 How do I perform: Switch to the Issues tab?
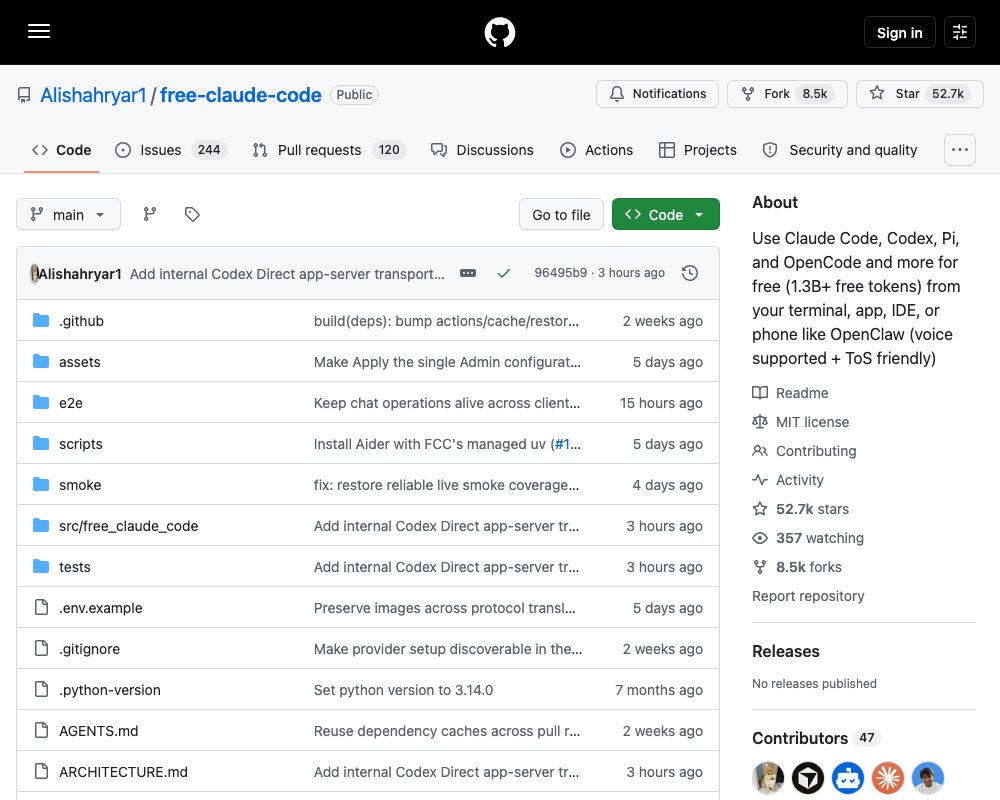pyautogui.click(x=170, y=150)
